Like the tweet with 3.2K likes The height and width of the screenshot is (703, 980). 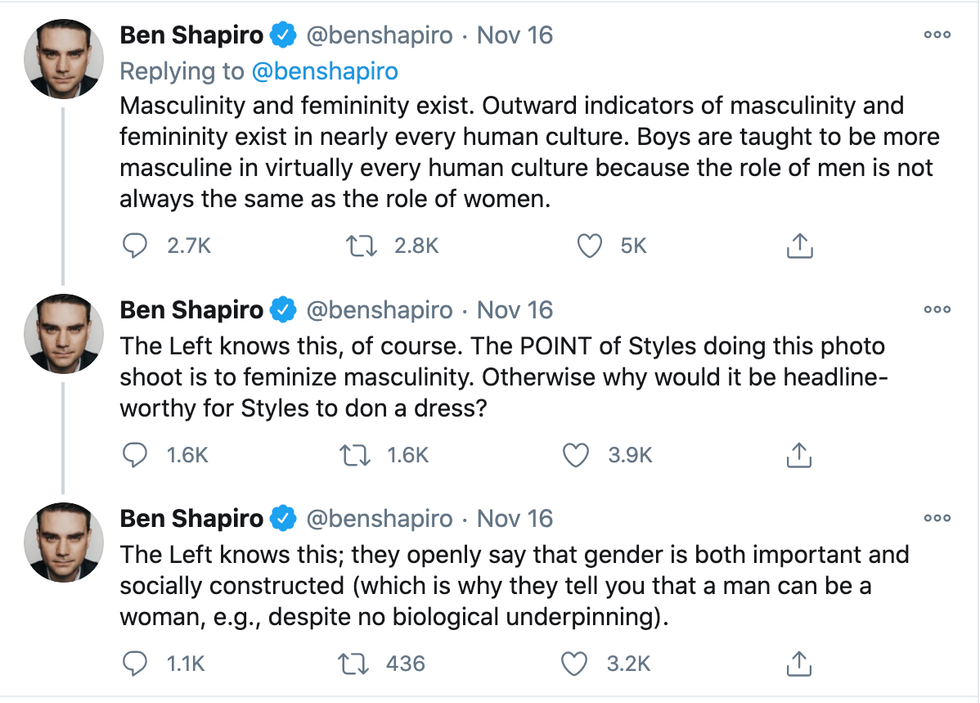point(575,663)
